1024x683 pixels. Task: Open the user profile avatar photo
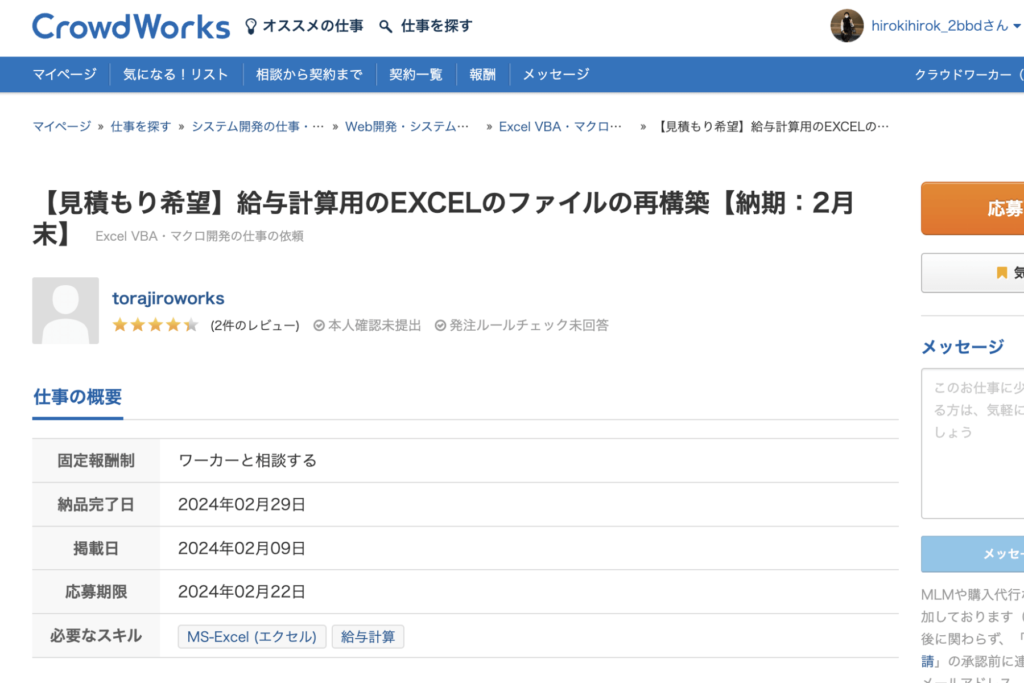[846, 26]
